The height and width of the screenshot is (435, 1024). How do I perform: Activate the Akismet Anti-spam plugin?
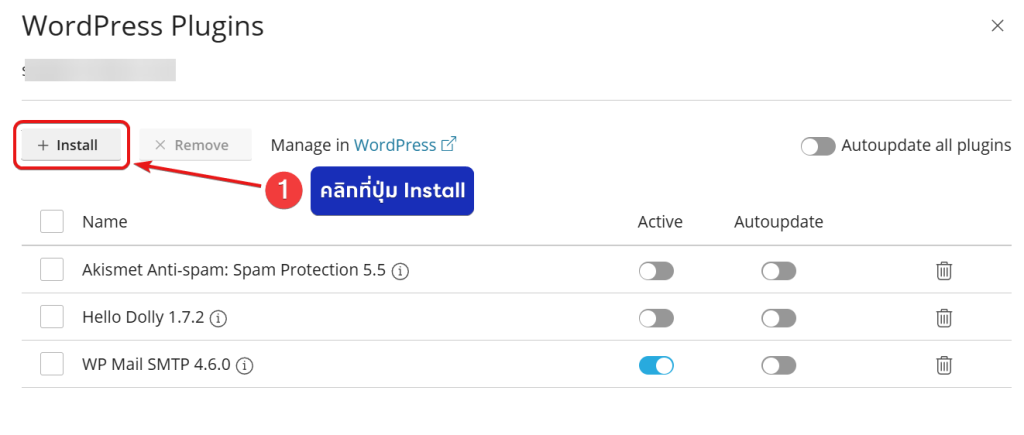656,270
